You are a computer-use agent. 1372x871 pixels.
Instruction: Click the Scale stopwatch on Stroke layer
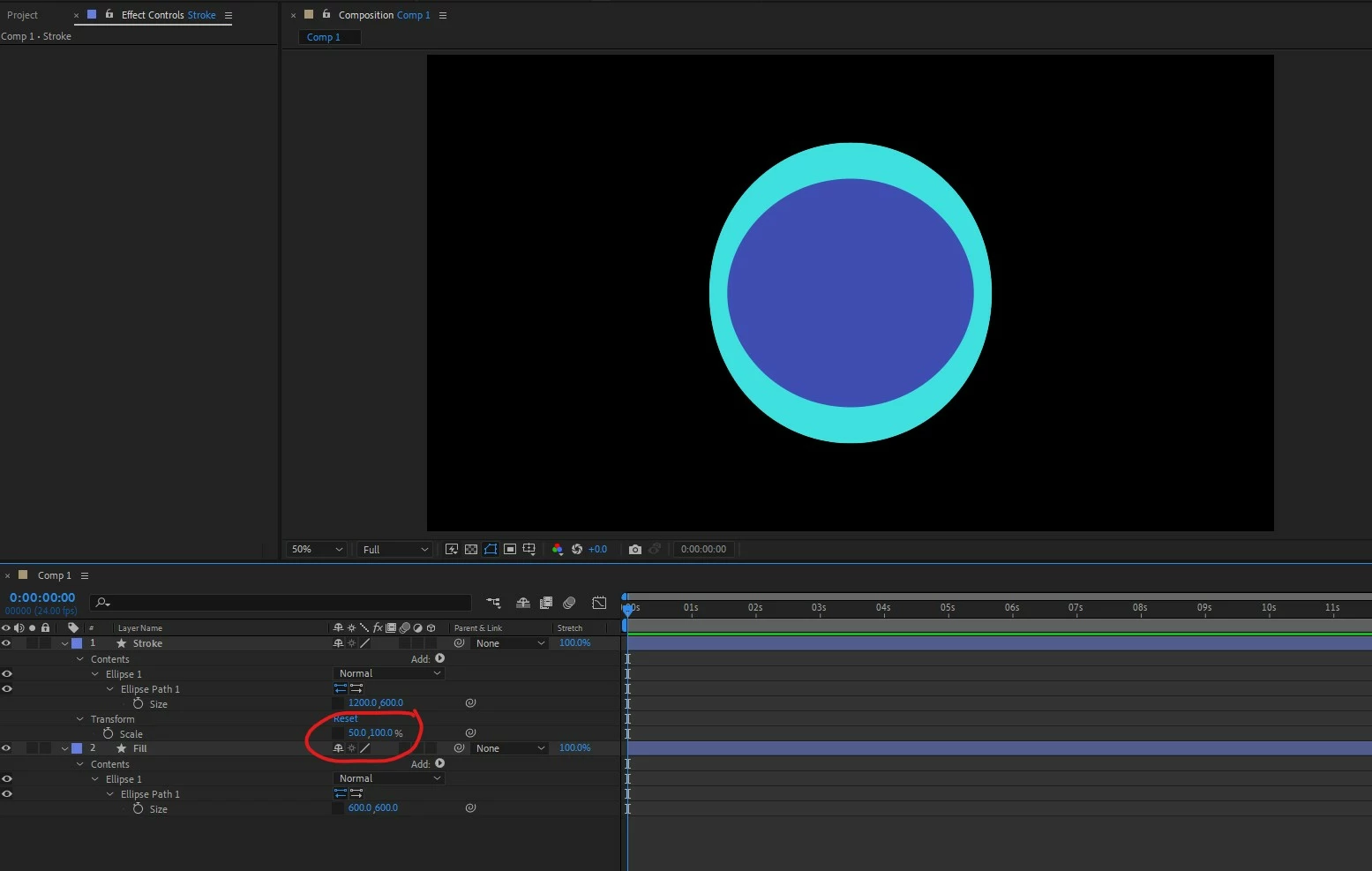[109, 734]
